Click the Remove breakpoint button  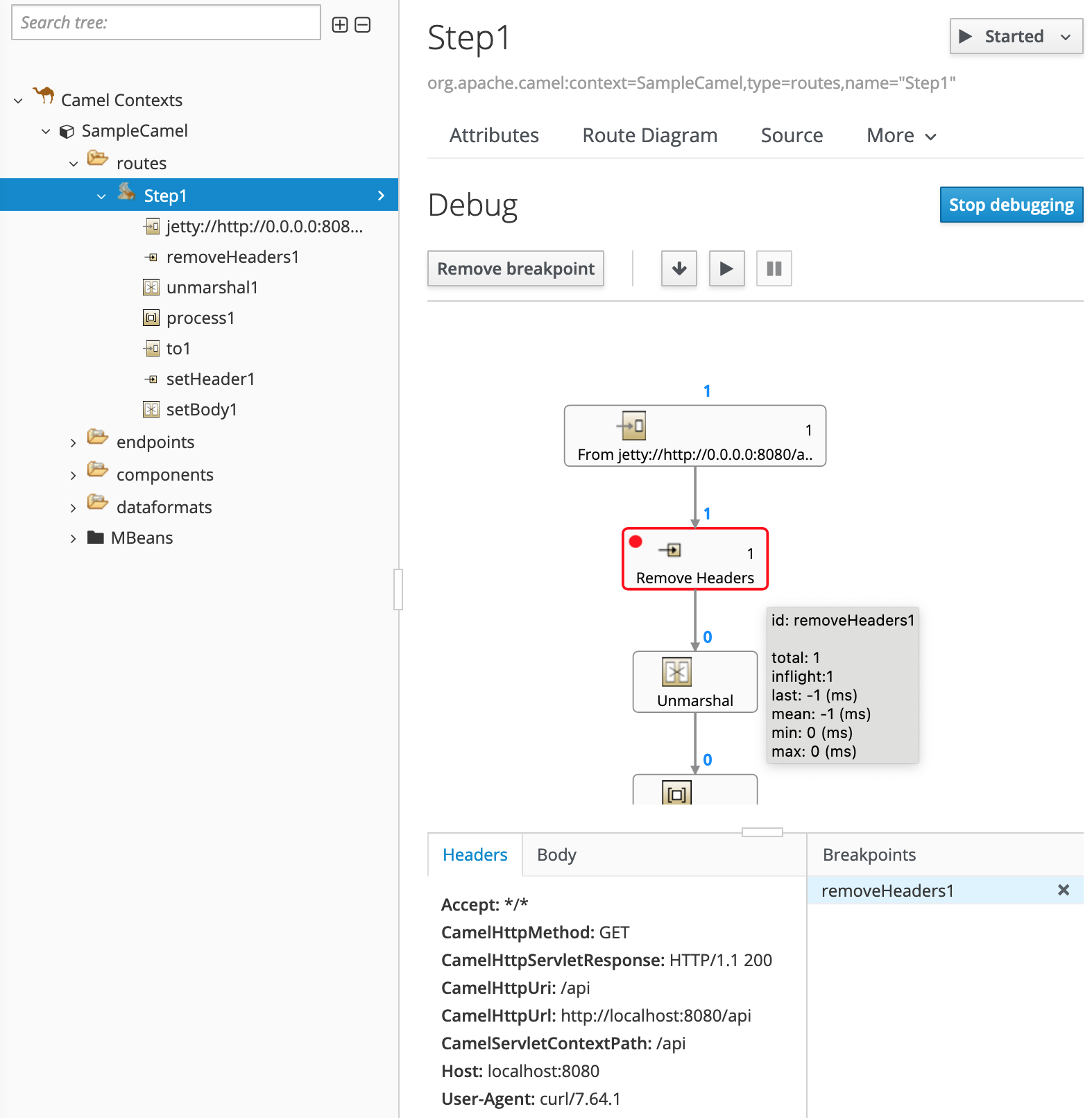click(x=515, y=268)
